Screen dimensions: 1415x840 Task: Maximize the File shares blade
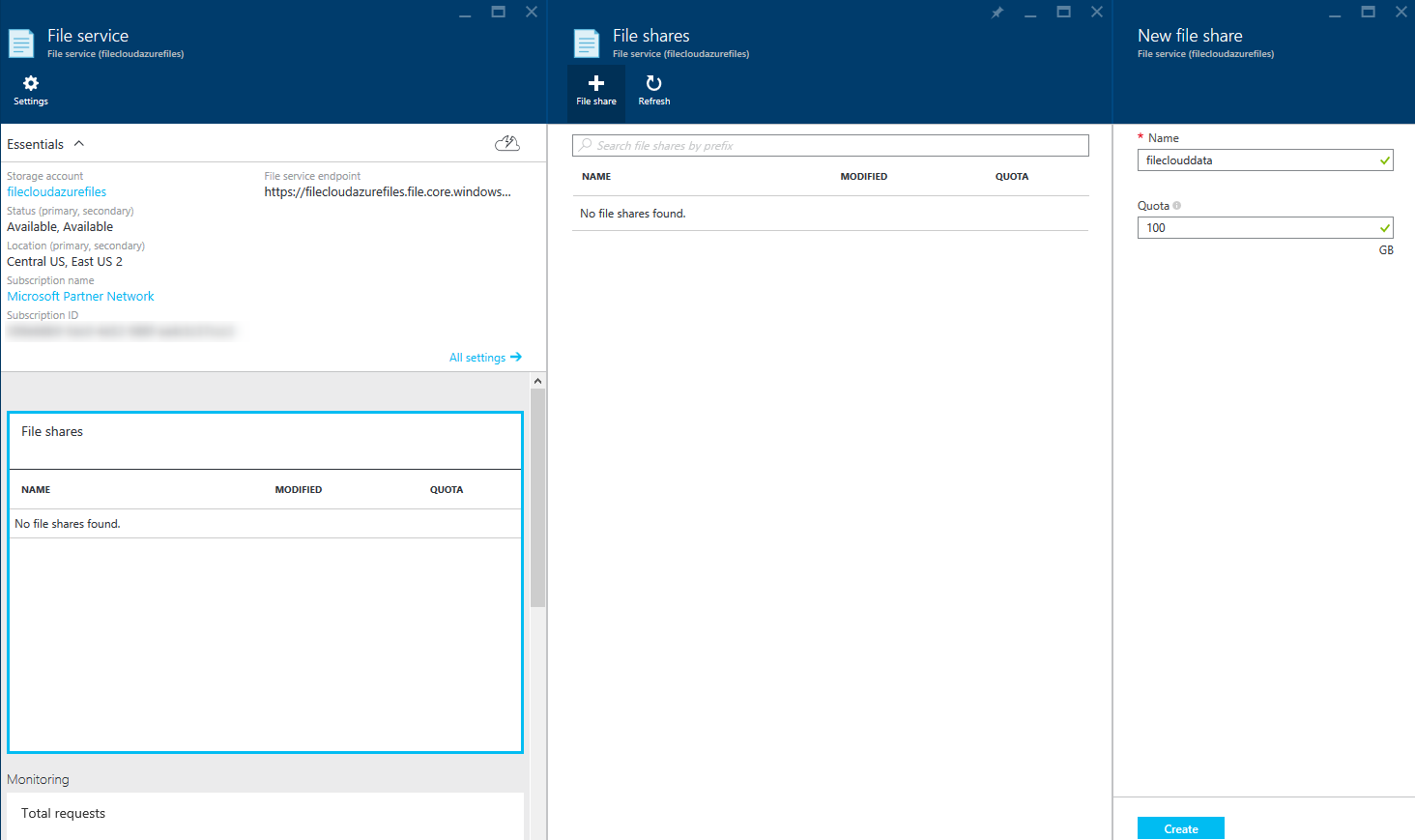click(x=1063, y=13)
